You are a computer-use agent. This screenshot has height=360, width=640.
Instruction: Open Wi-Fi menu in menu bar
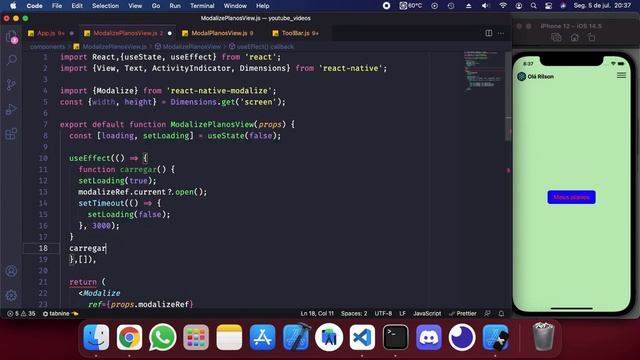(503, 6)
